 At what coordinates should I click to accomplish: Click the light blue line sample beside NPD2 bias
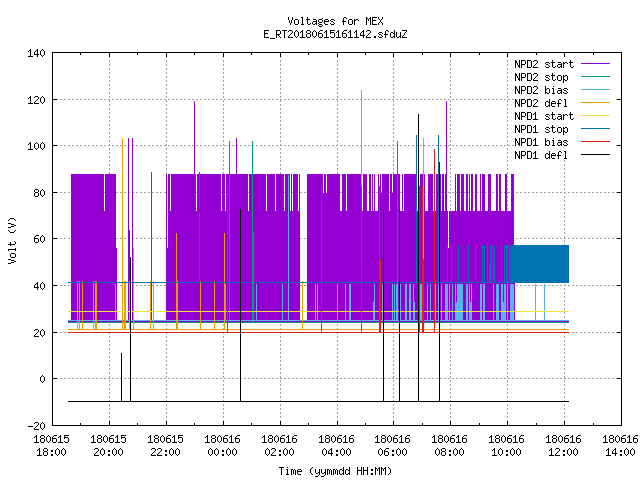[x=596, y=90]
